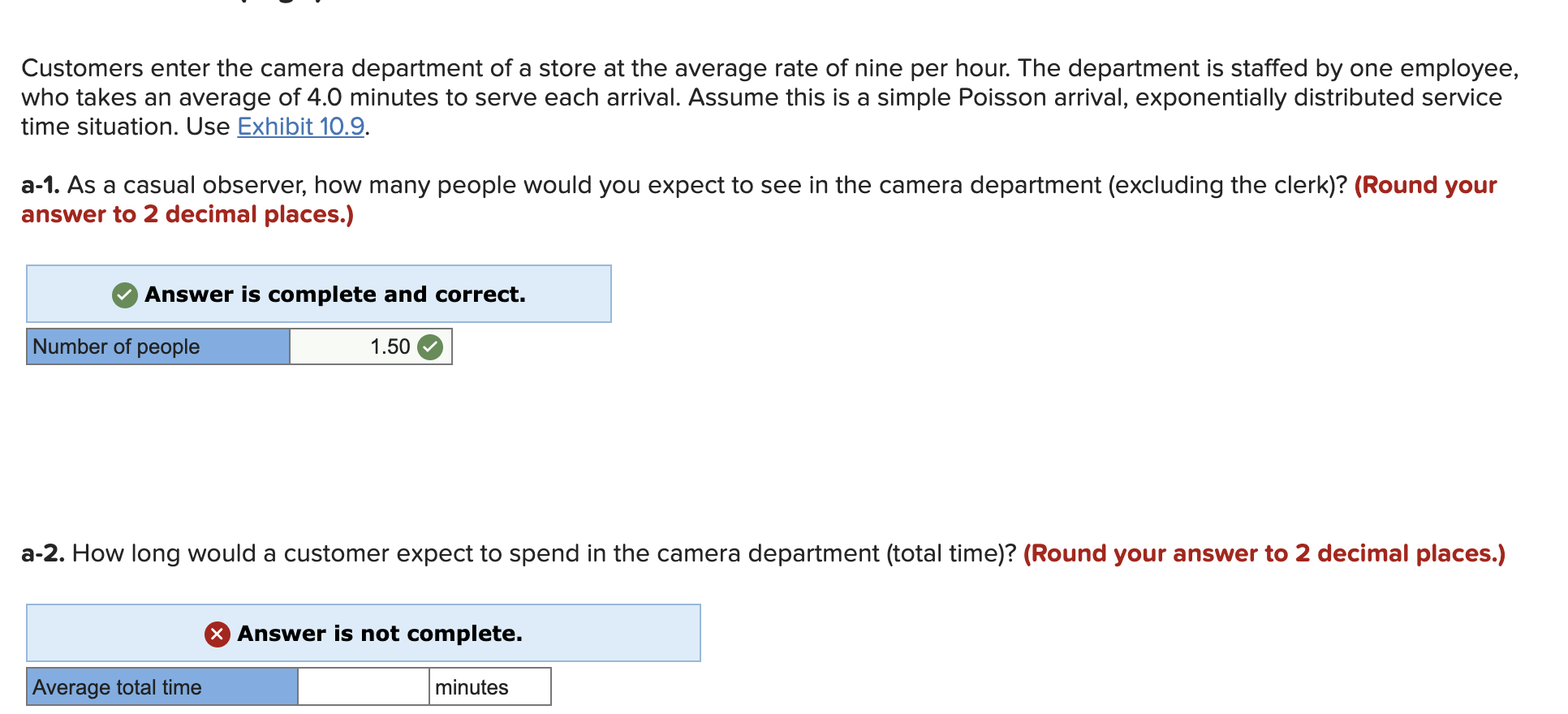Select the Answer is not complete banner

pos(364,634)
